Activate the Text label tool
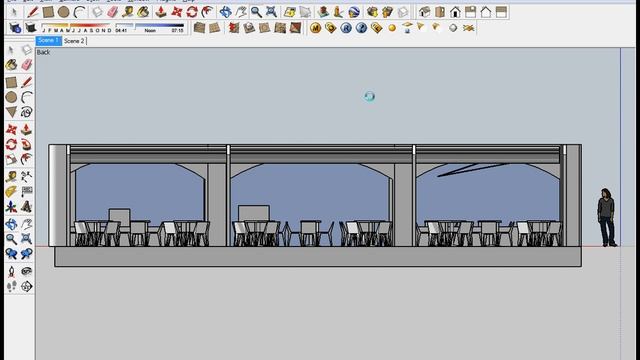The height and width of the screenshot is (360, 640). click(x=27, y=191)
